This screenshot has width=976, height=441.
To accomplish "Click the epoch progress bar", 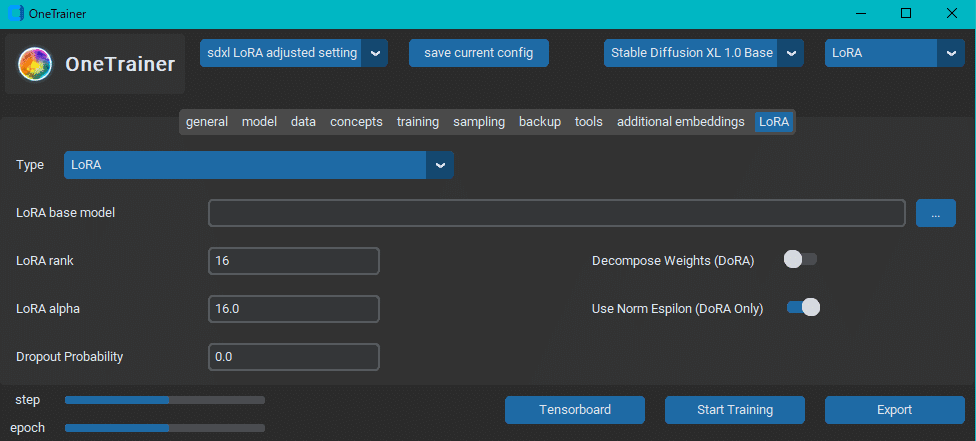I will coord(165,428).
